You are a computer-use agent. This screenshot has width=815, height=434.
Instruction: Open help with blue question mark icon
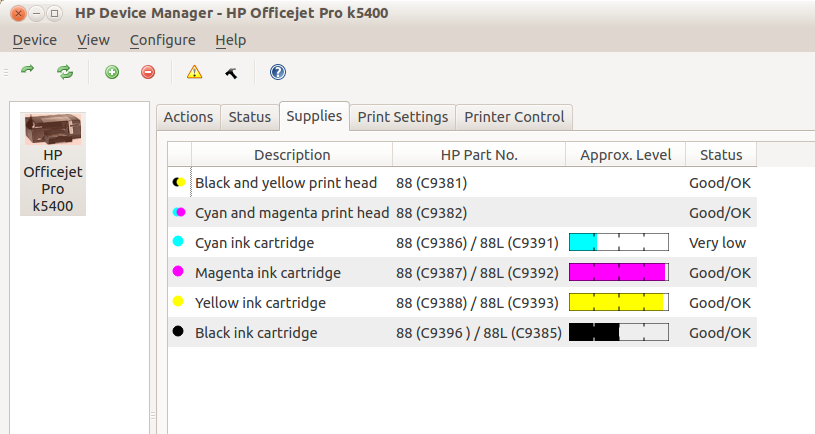click(278, 72)
